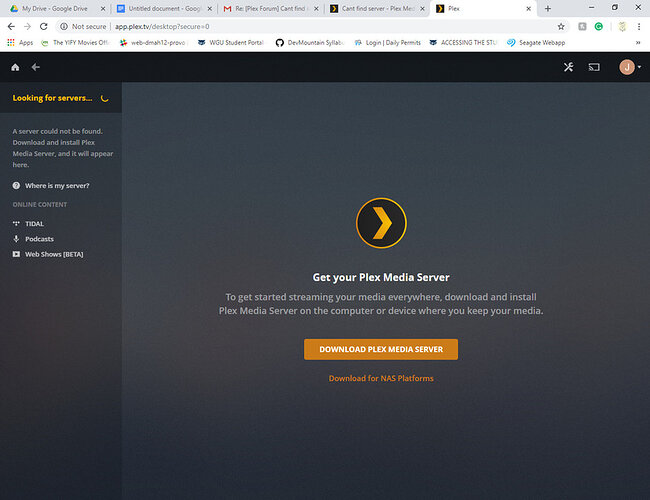Viewport: 650px width, 500px height.
Task: Open Plex settings wrench-and-screwdriver icon
Action: click(568, 67)
